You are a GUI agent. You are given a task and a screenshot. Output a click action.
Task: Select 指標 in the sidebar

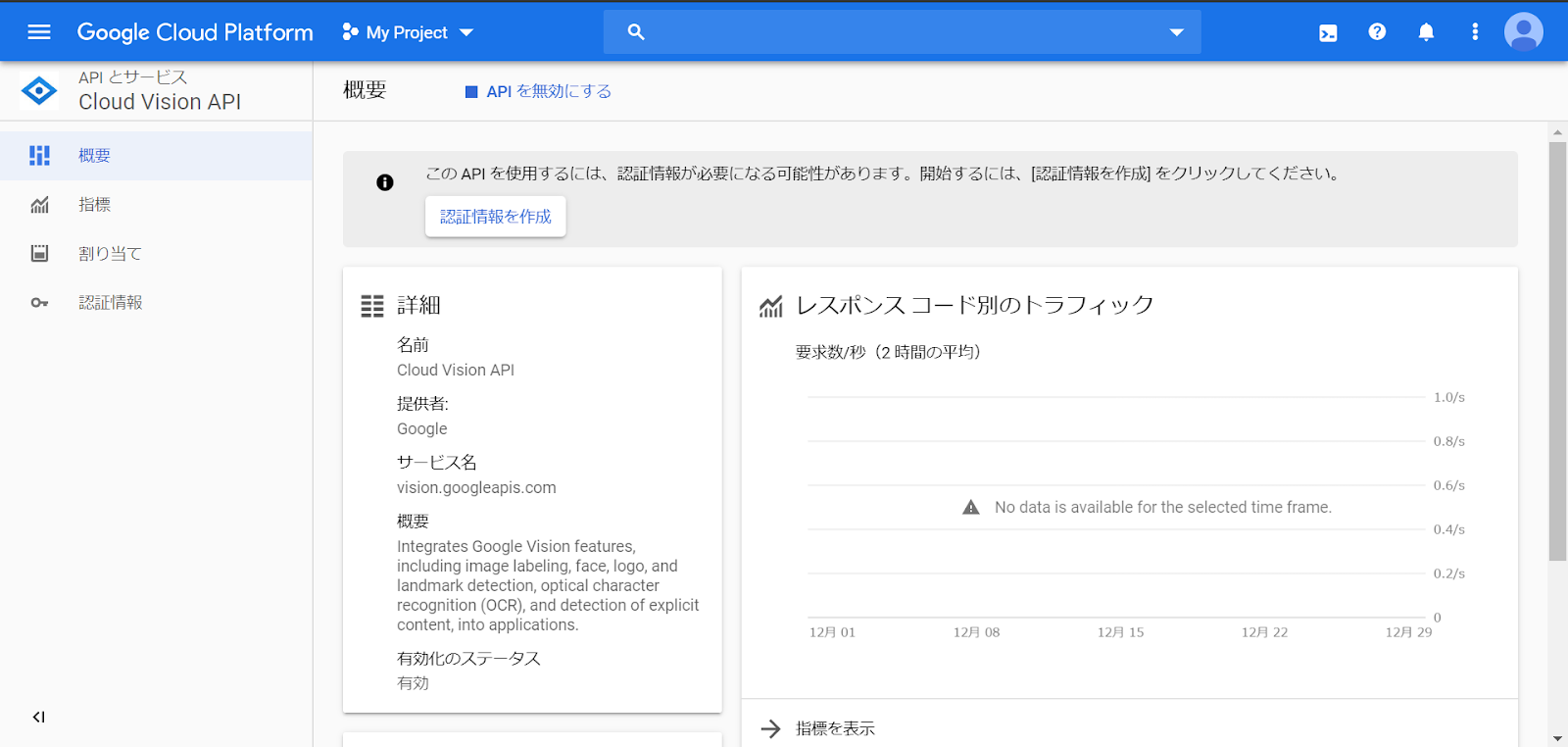pos(157,205)
